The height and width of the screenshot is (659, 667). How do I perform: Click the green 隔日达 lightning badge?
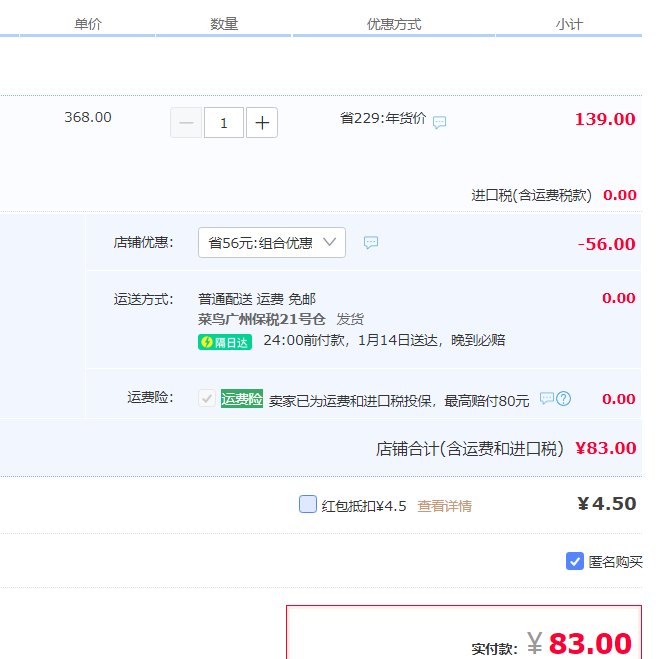pos(225,341)
